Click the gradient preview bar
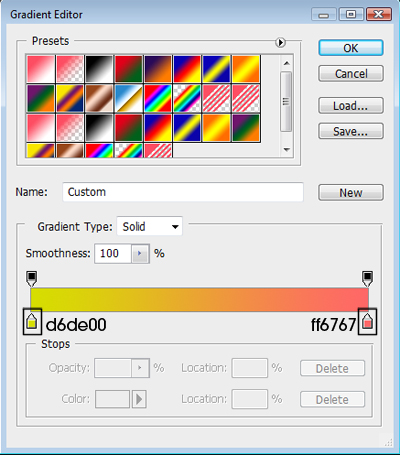Screen dimensions: 400x455 pyautogui.click(x=200, y=299)
